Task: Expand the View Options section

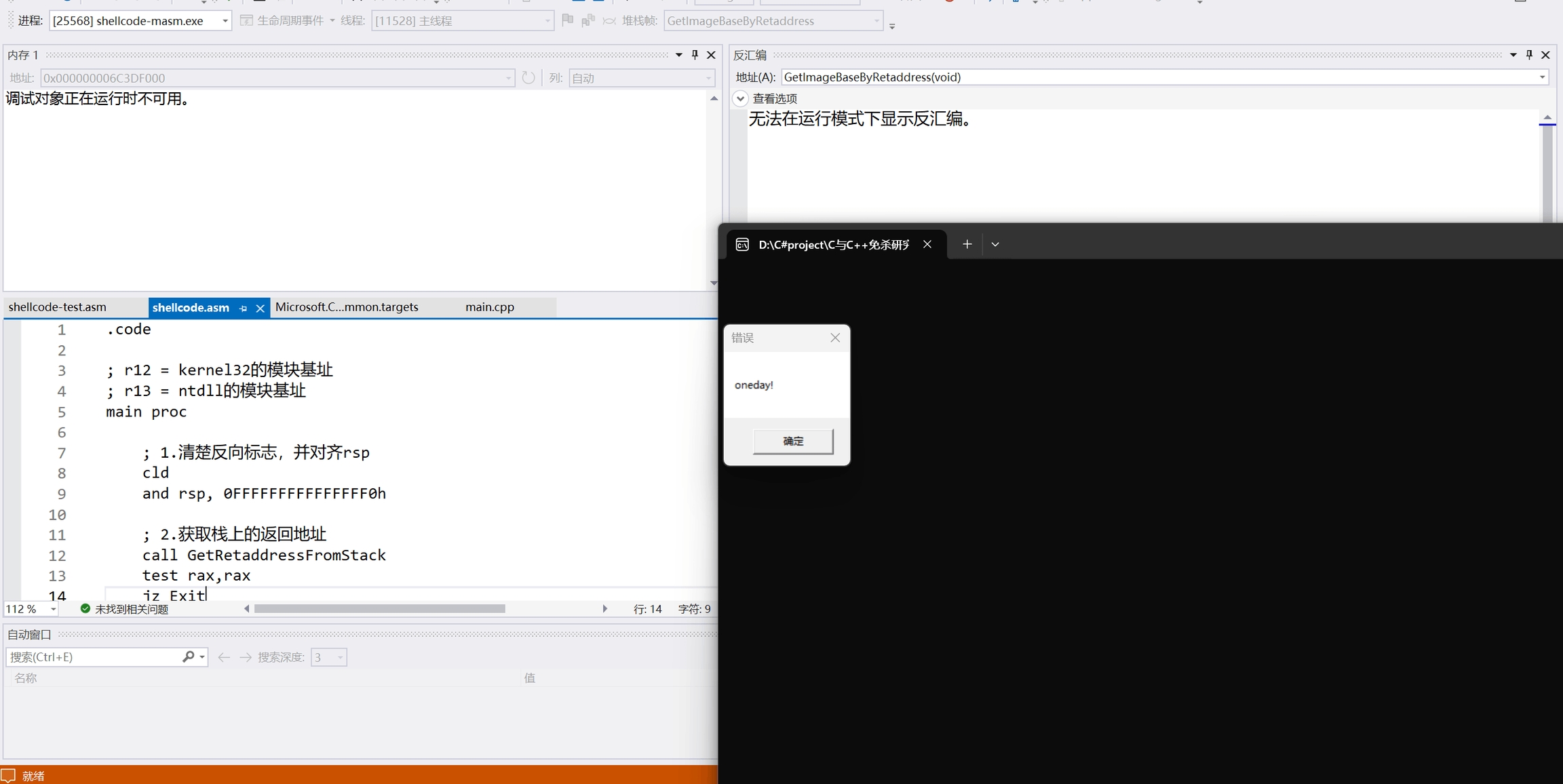Action: point(740,98)
